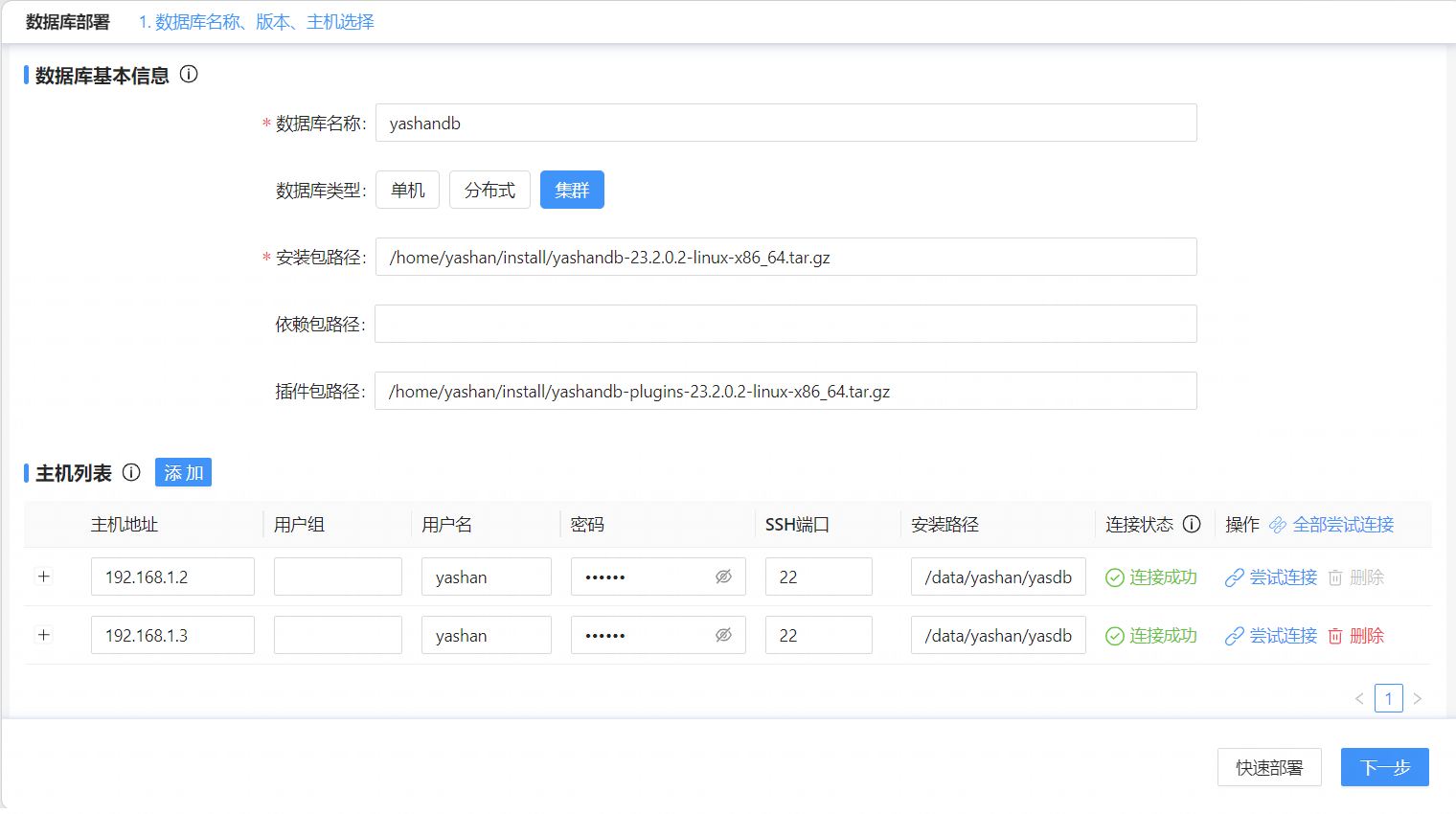
Task: Click 全部尝试连接 link
Action: click(1343, 525)
